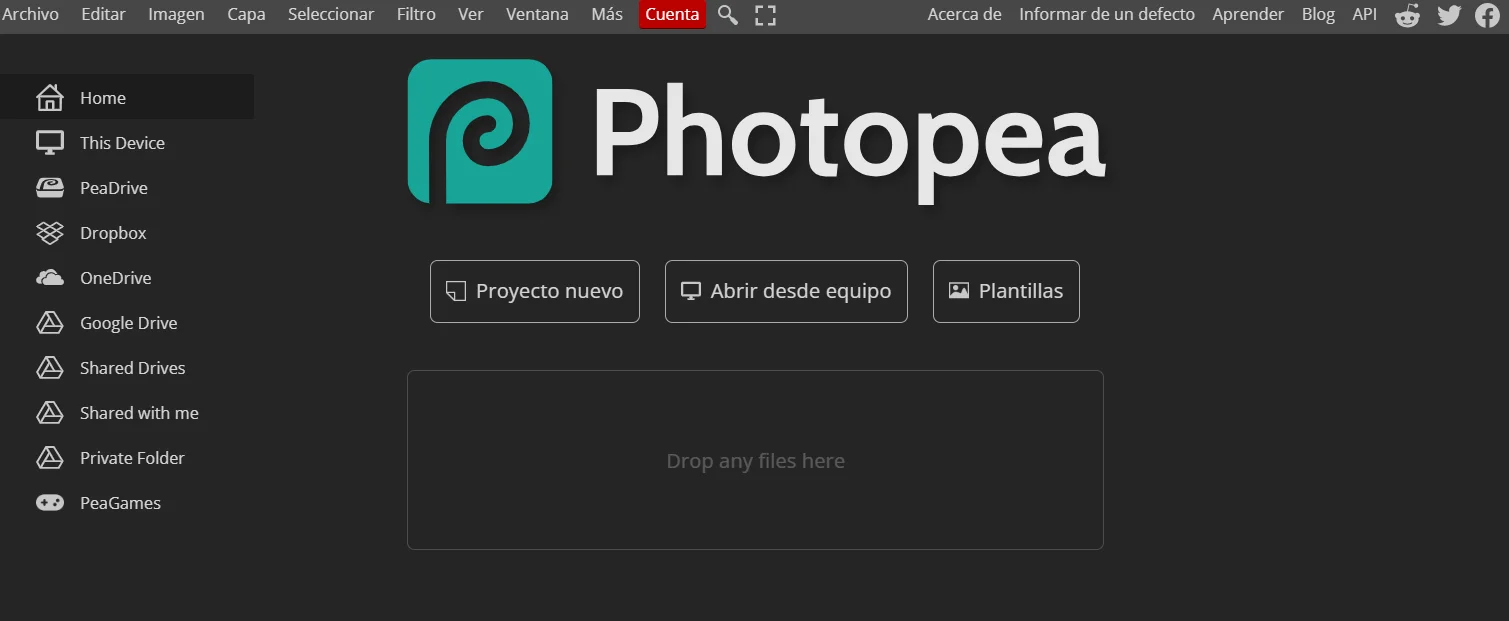The height and width of the screenshot is (621, 1509).
Task: Open the Filtro menu
Action: coord(416,14)
